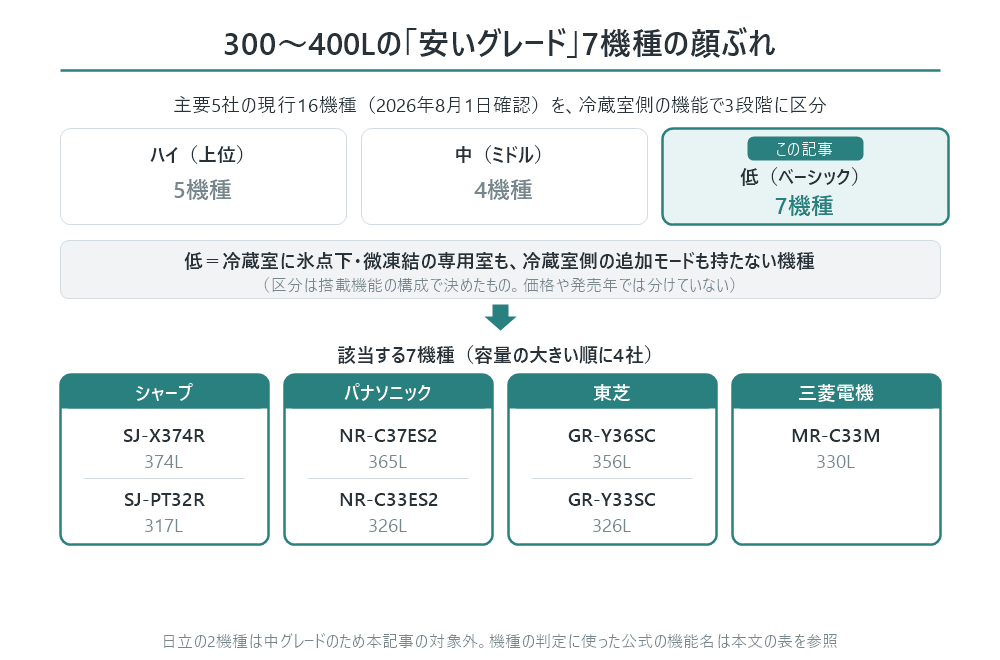Click the シャープ card header
Screen dimensions: 1000x660
click(165, 392)
